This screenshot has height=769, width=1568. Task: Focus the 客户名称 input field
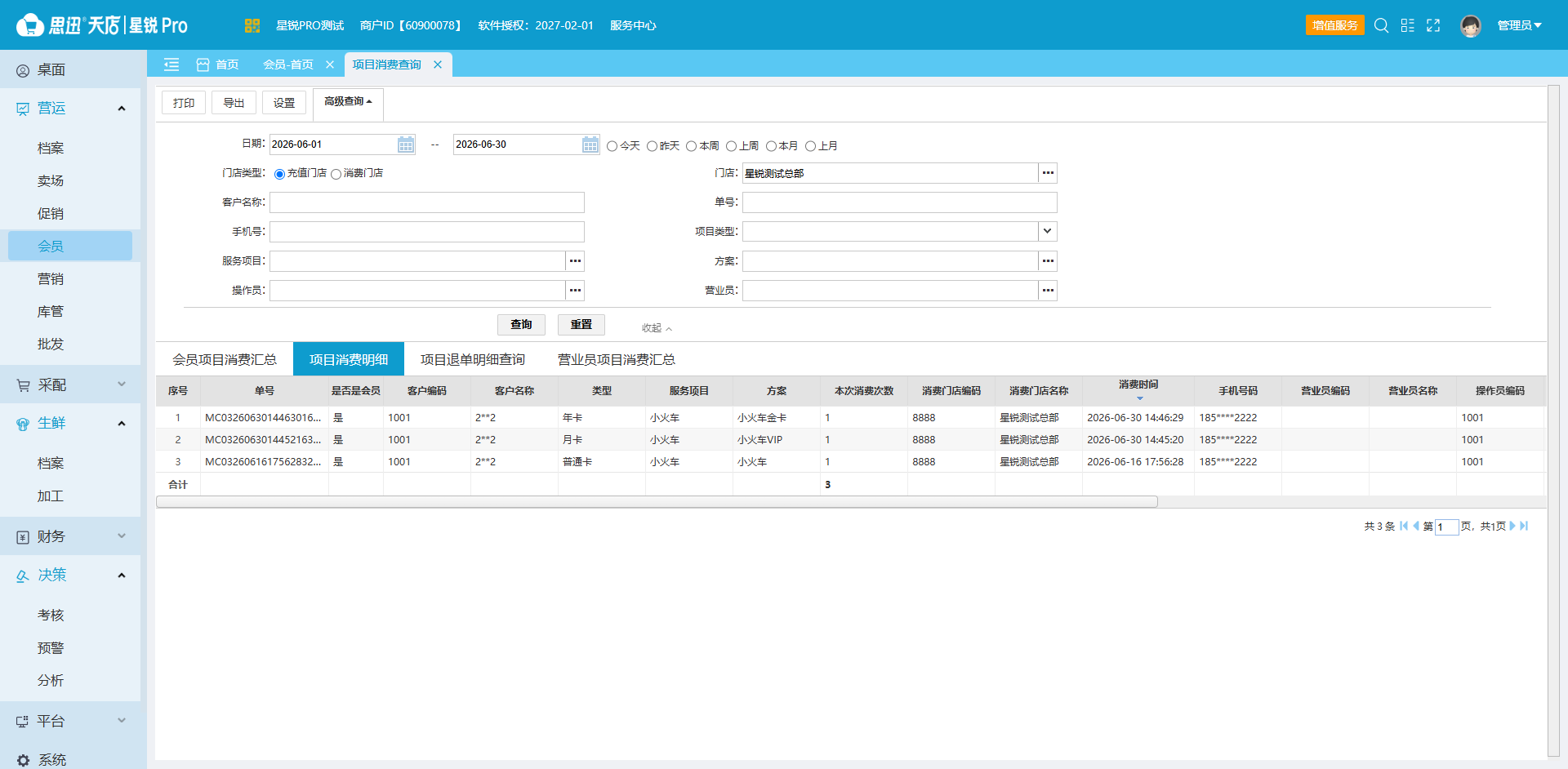[427, 202]
